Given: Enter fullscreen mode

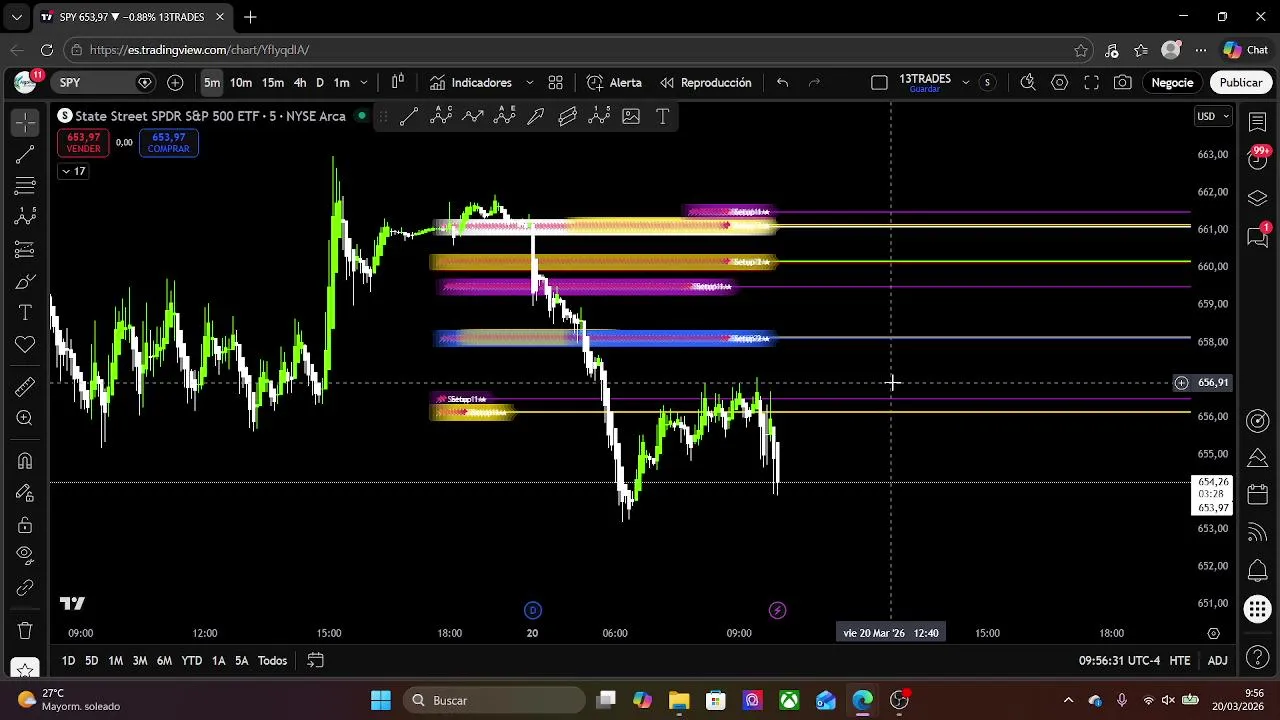Looking at the screenshot, I should 1092,82.
